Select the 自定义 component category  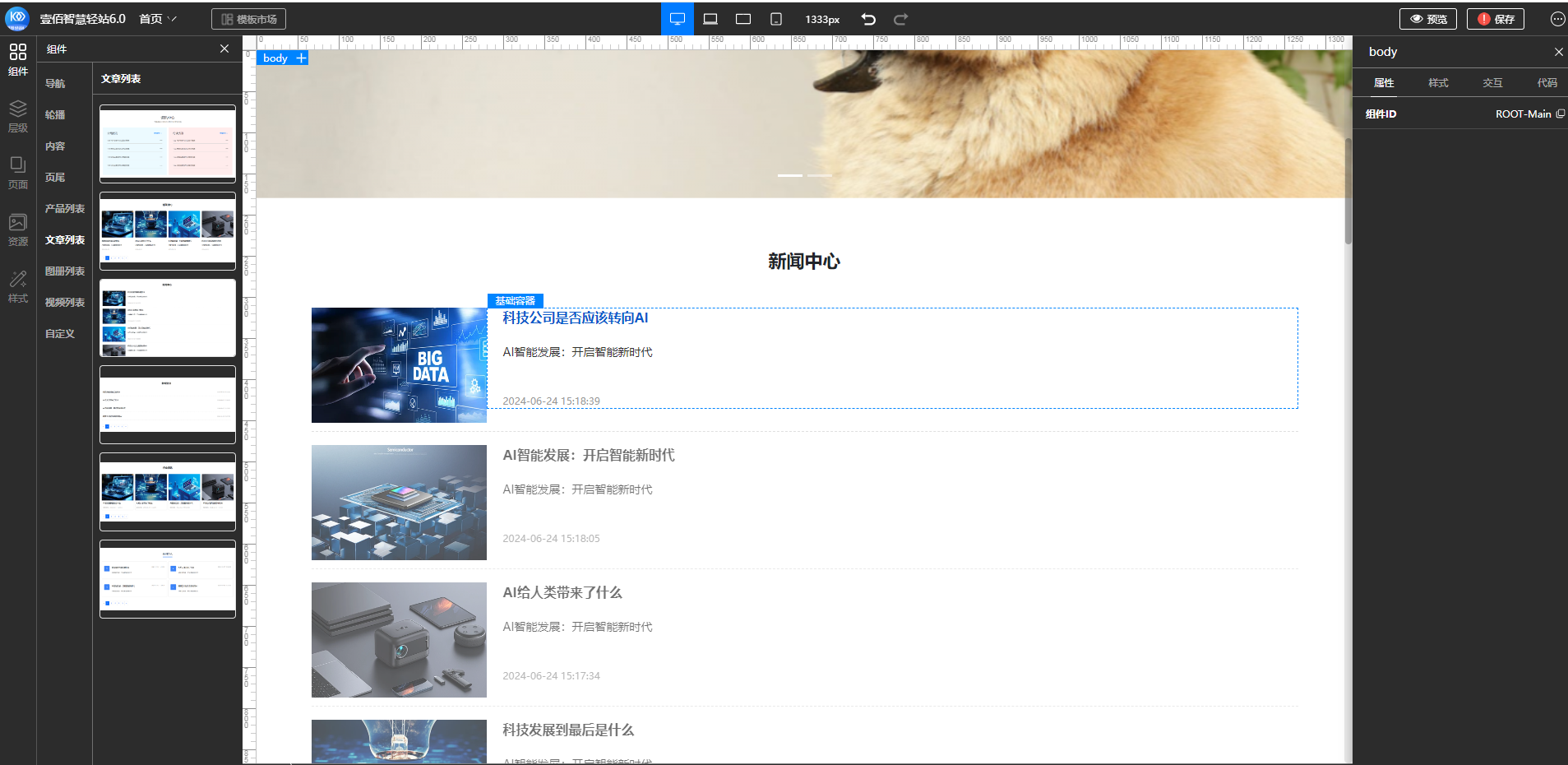click(x=60, y=333)
